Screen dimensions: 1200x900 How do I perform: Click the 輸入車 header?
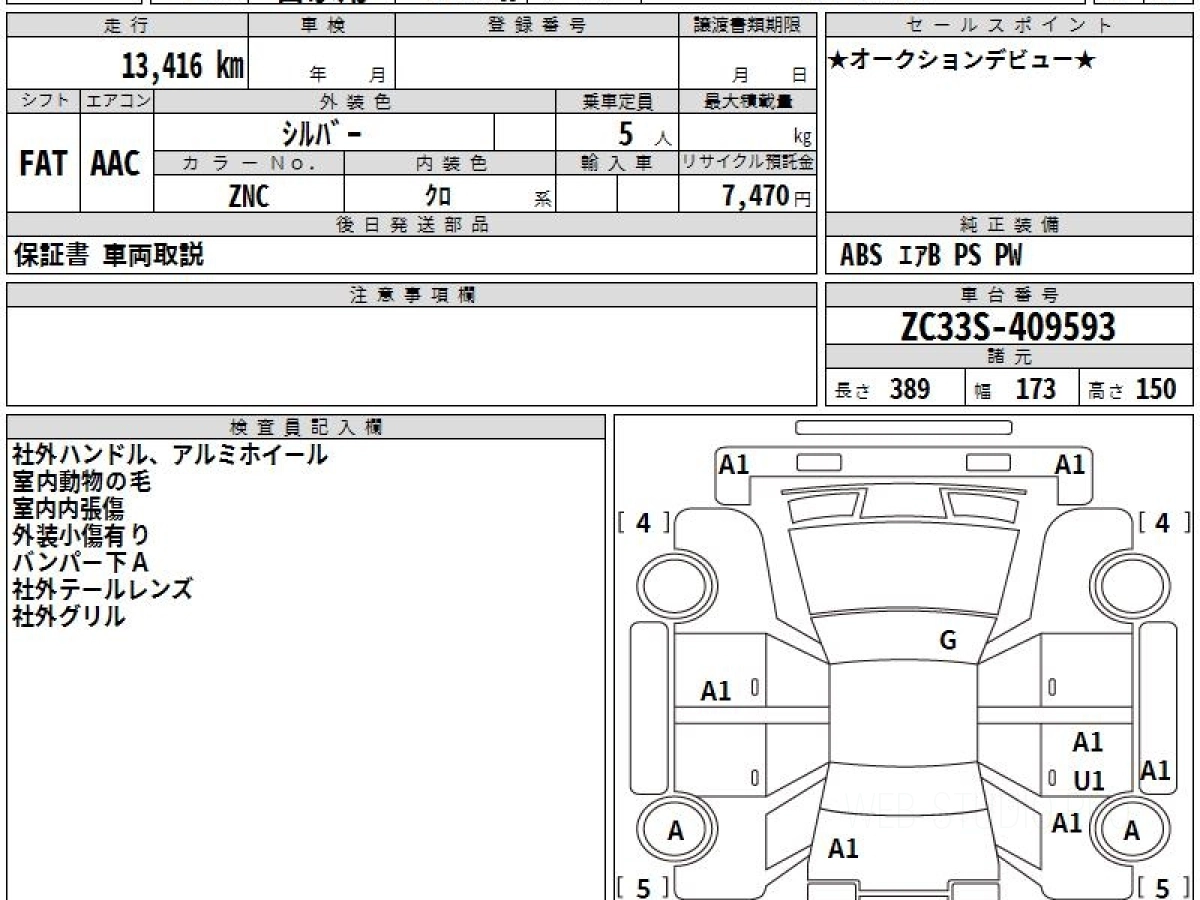point(617,163)
